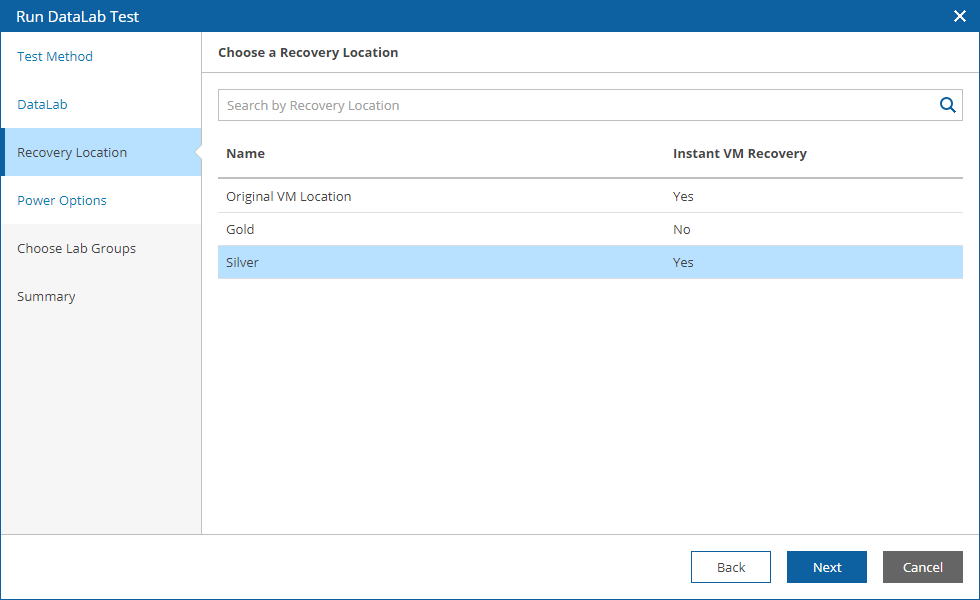Sort by the Name column header
Image resolution: width=980 pixels, height=600 pixels.
[x=246, y=154]
